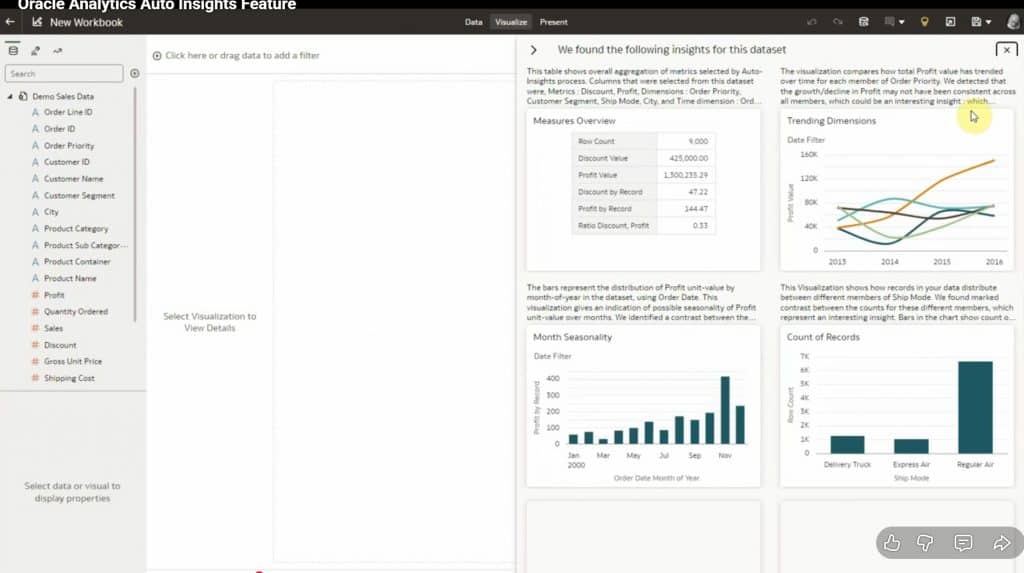Click the workbook chart icon beside New Workbook

click(x=37, y=22)
